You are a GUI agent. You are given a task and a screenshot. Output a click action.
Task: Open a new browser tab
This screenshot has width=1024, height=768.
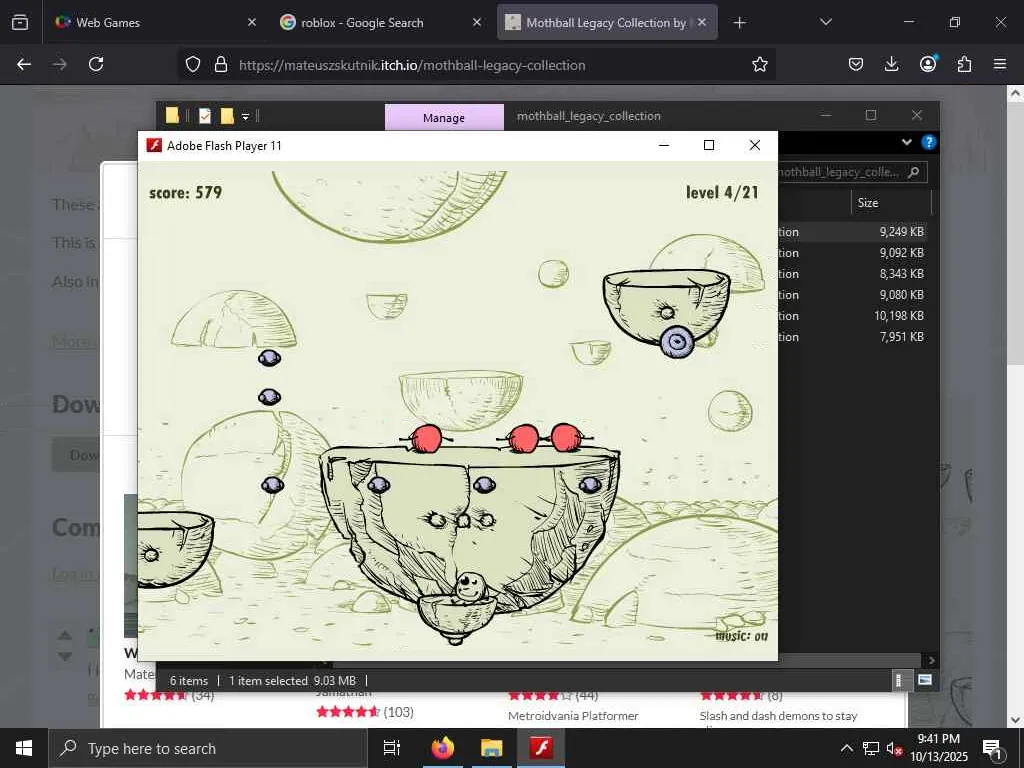(739, 23)
